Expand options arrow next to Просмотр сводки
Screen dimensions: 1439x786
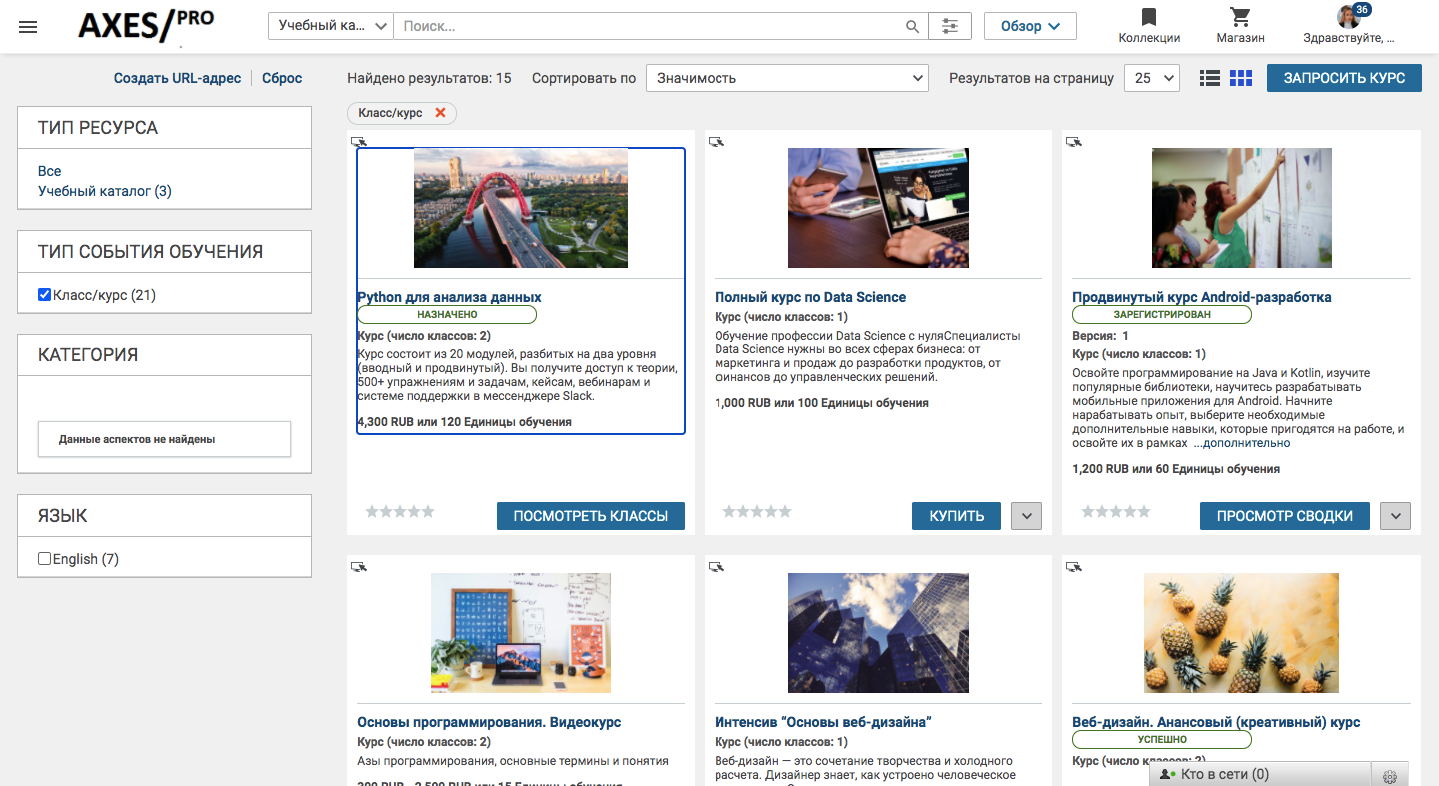click(1395, 516)
